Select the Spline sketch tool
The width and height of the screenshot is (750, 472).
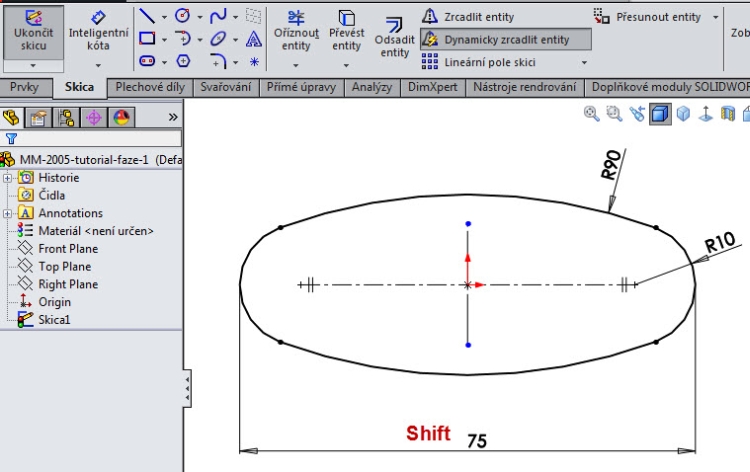218,16
